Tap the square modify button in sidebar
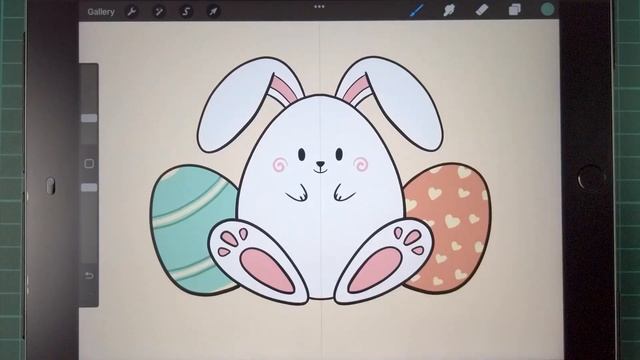 click(89, 164)
